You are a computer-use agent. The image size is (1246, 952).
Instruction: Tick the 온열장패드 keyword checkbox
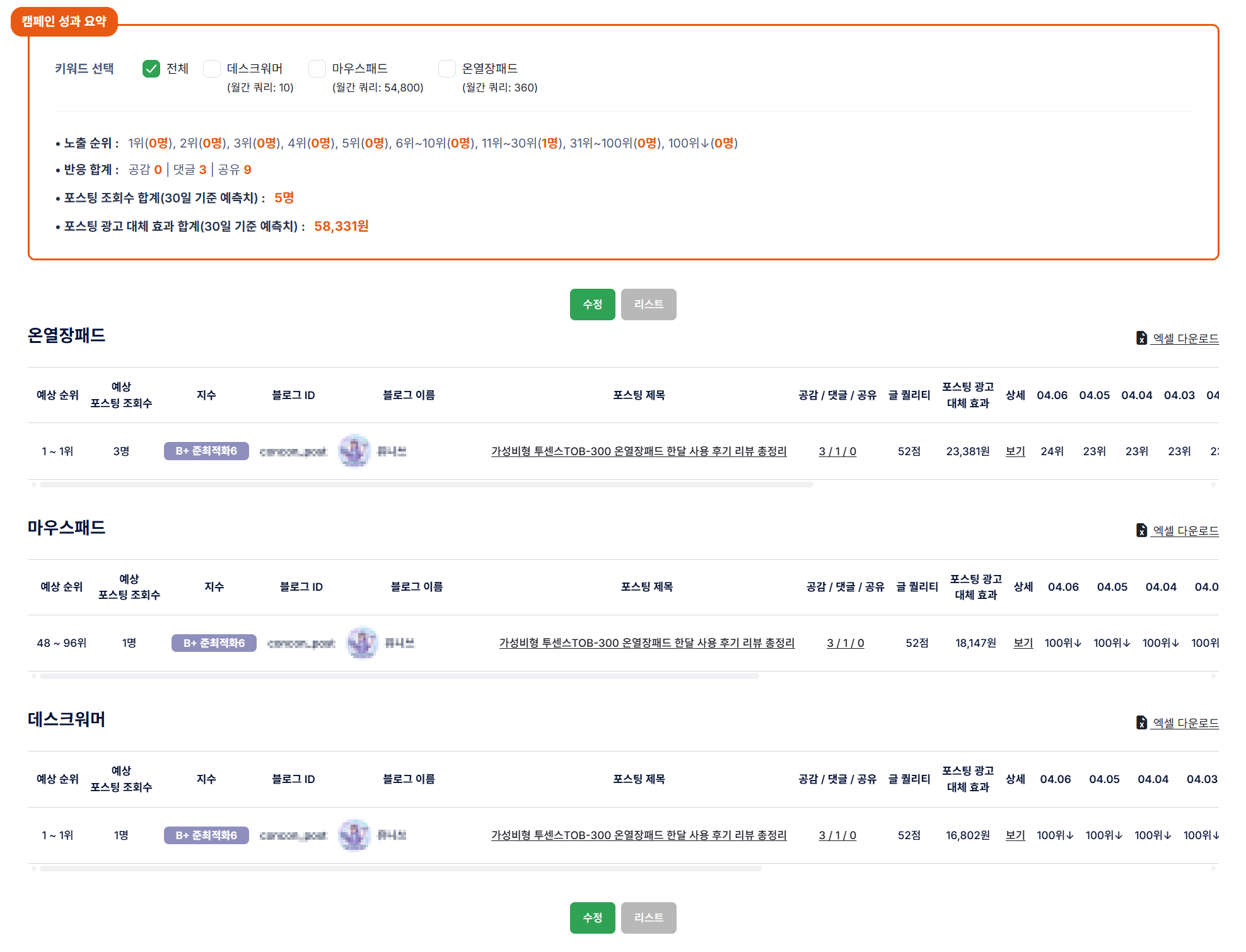click(447, 69)
